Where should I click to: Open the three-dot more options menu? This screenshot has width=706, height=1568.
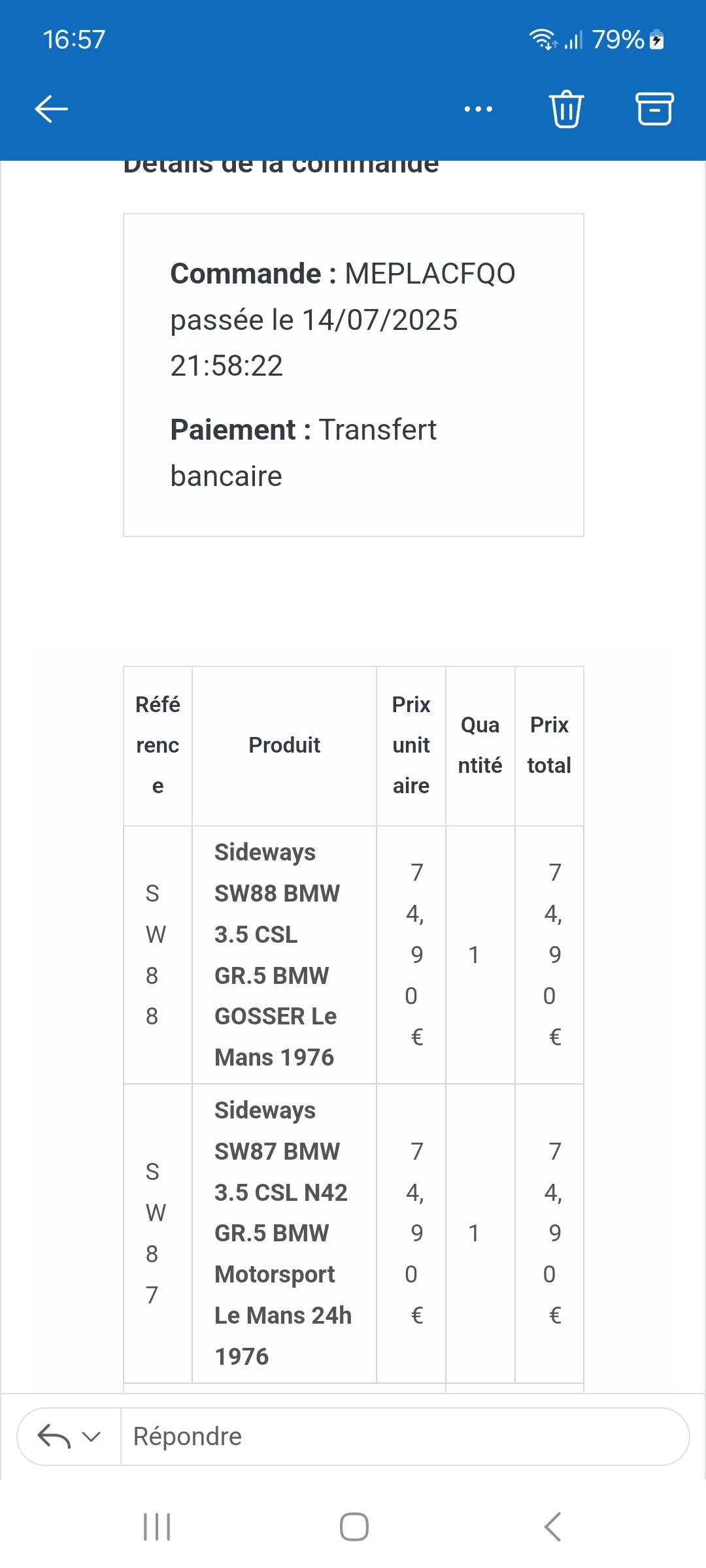point(478,109)
